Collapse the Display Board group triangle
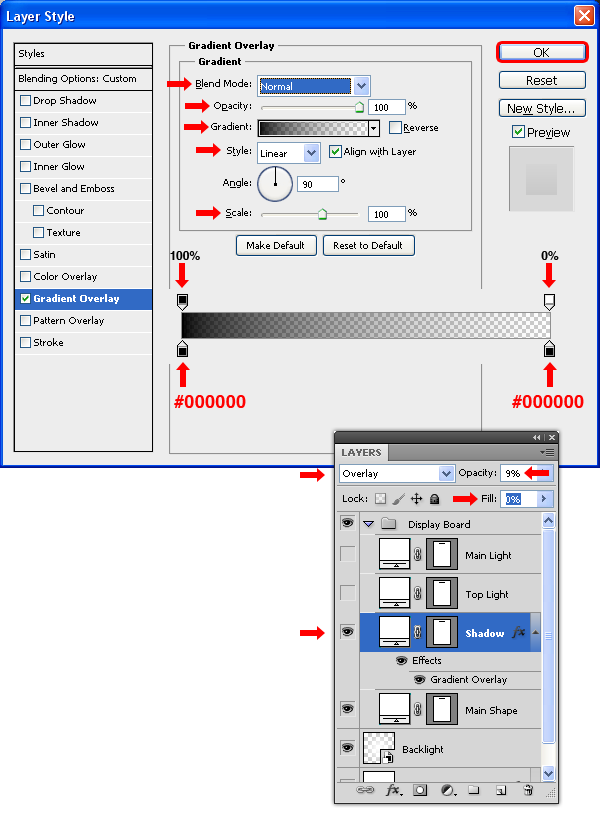Screen dimensions: 600x824 (368, 524)
